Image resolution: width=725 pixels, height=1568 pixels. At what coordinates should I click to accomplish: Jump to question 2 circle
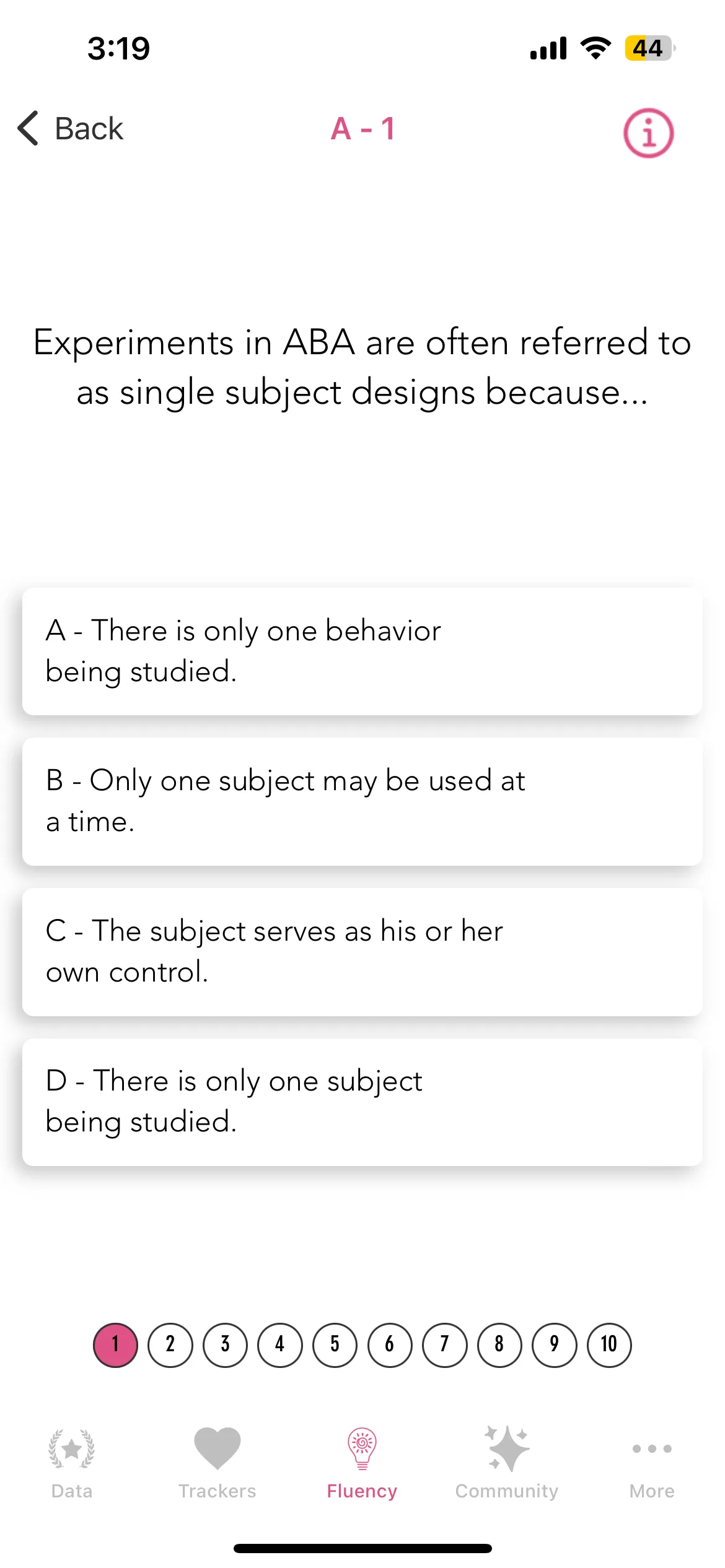tap(170, 1344)
